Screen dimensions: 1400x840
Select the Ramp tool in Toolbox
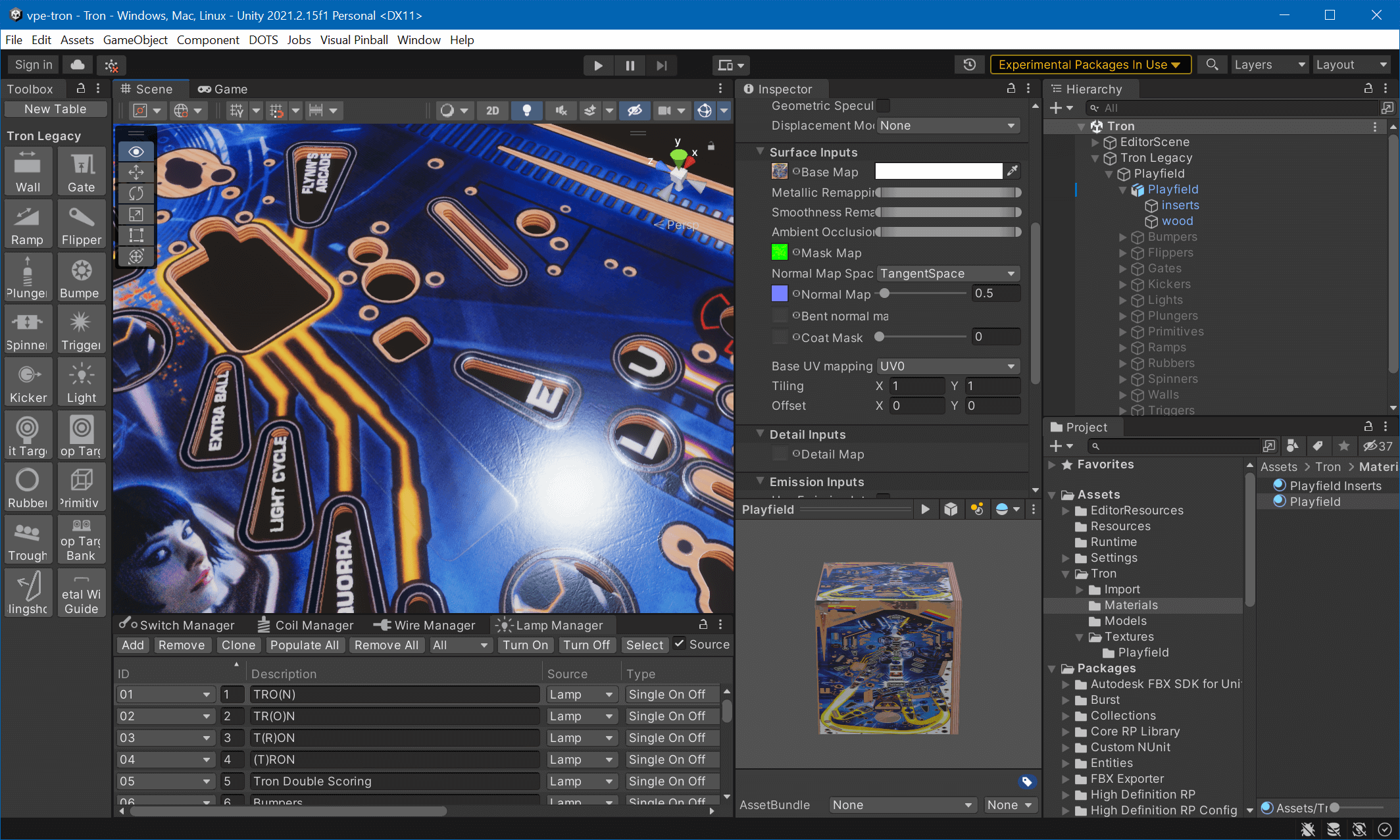click(x=28, y=224)
